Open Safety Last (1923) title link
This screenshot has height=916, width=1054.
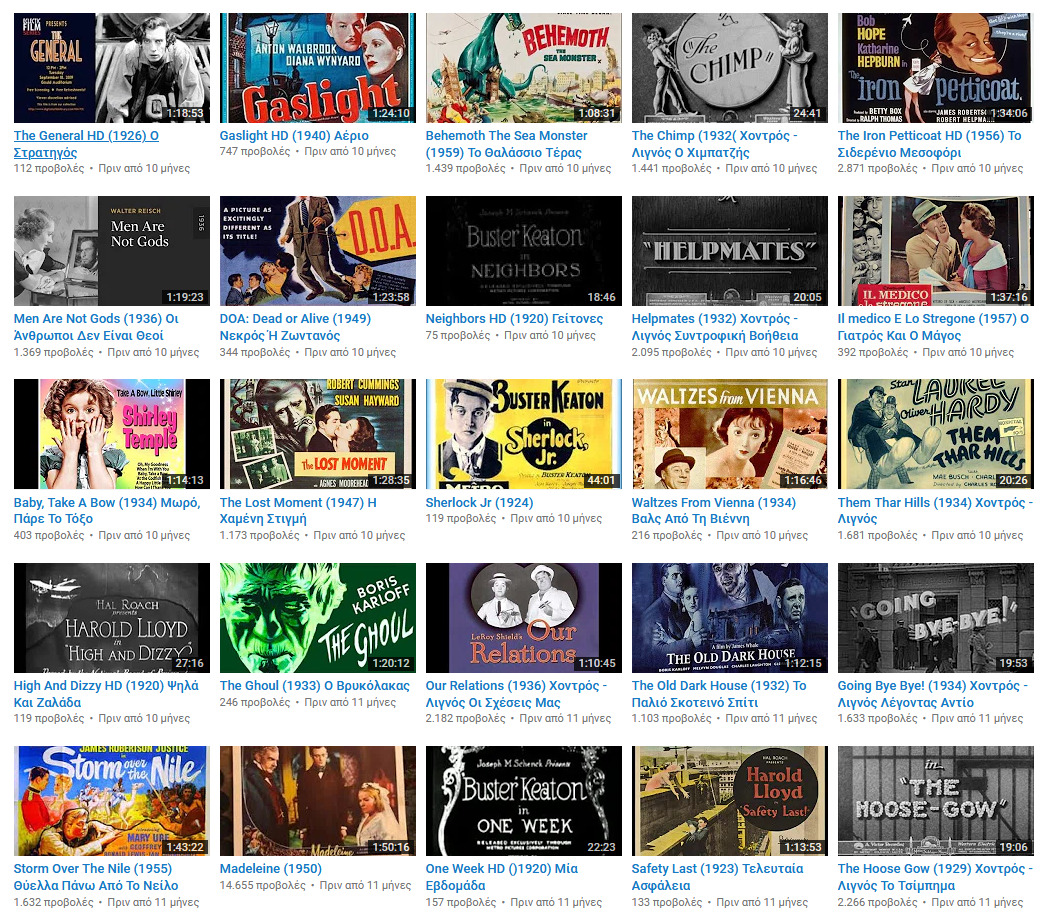[x=717, y=876]
